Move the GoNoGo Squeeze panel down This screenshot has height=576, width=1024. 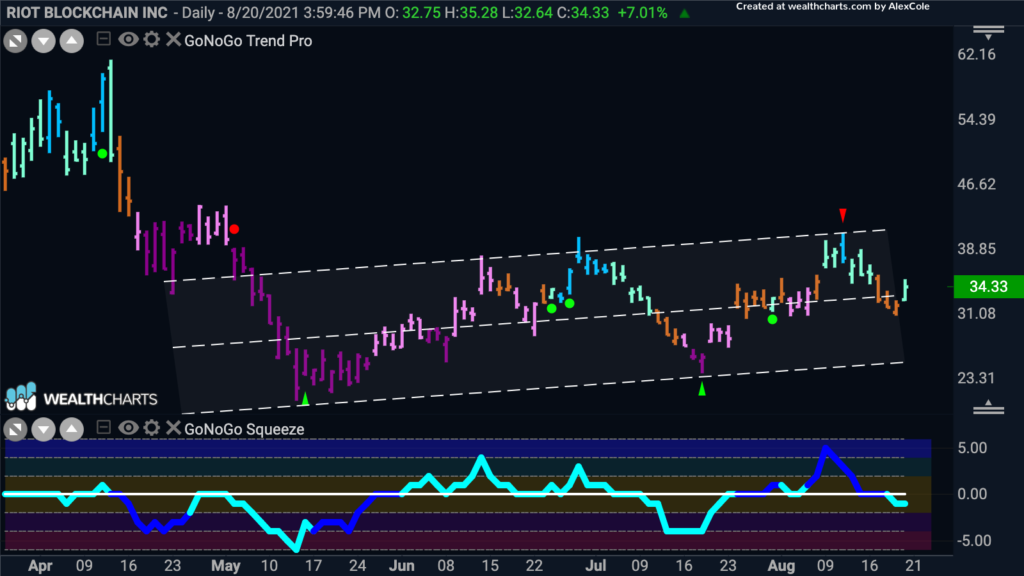[x=44, y=429]
